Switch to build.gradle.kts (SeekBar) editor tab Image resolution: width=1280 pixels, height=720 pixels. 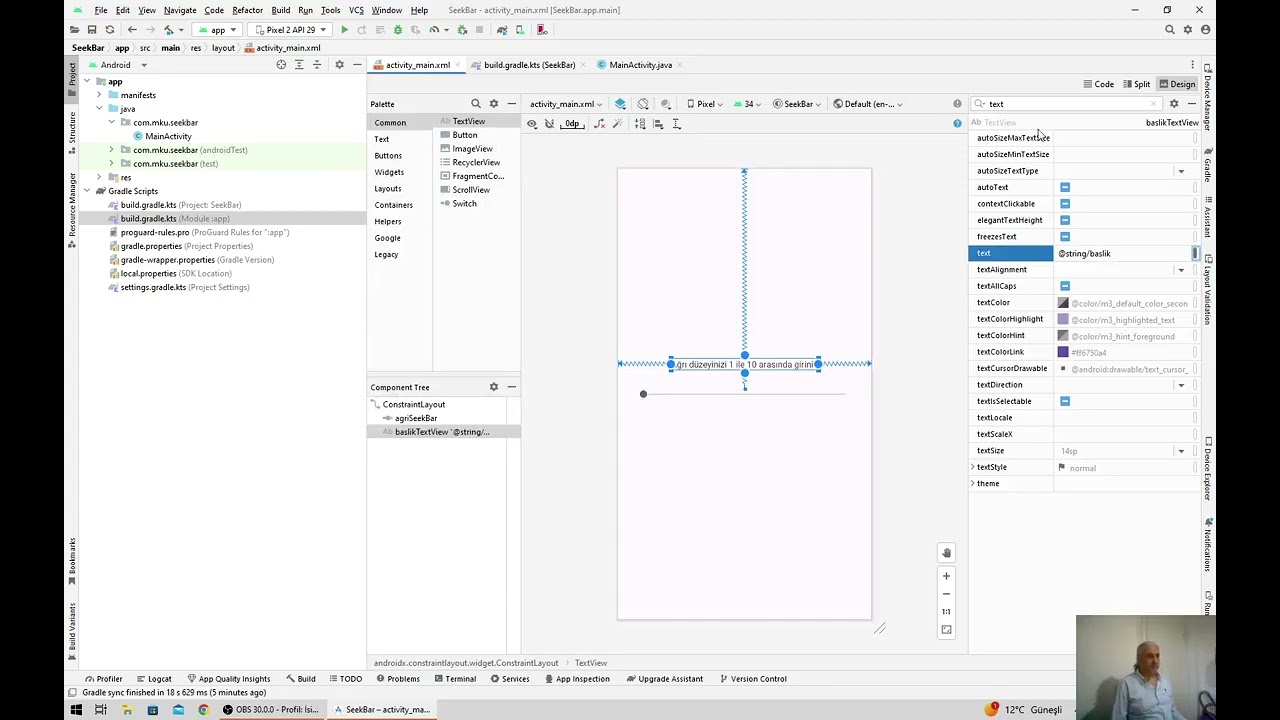[x=529, y=65]
